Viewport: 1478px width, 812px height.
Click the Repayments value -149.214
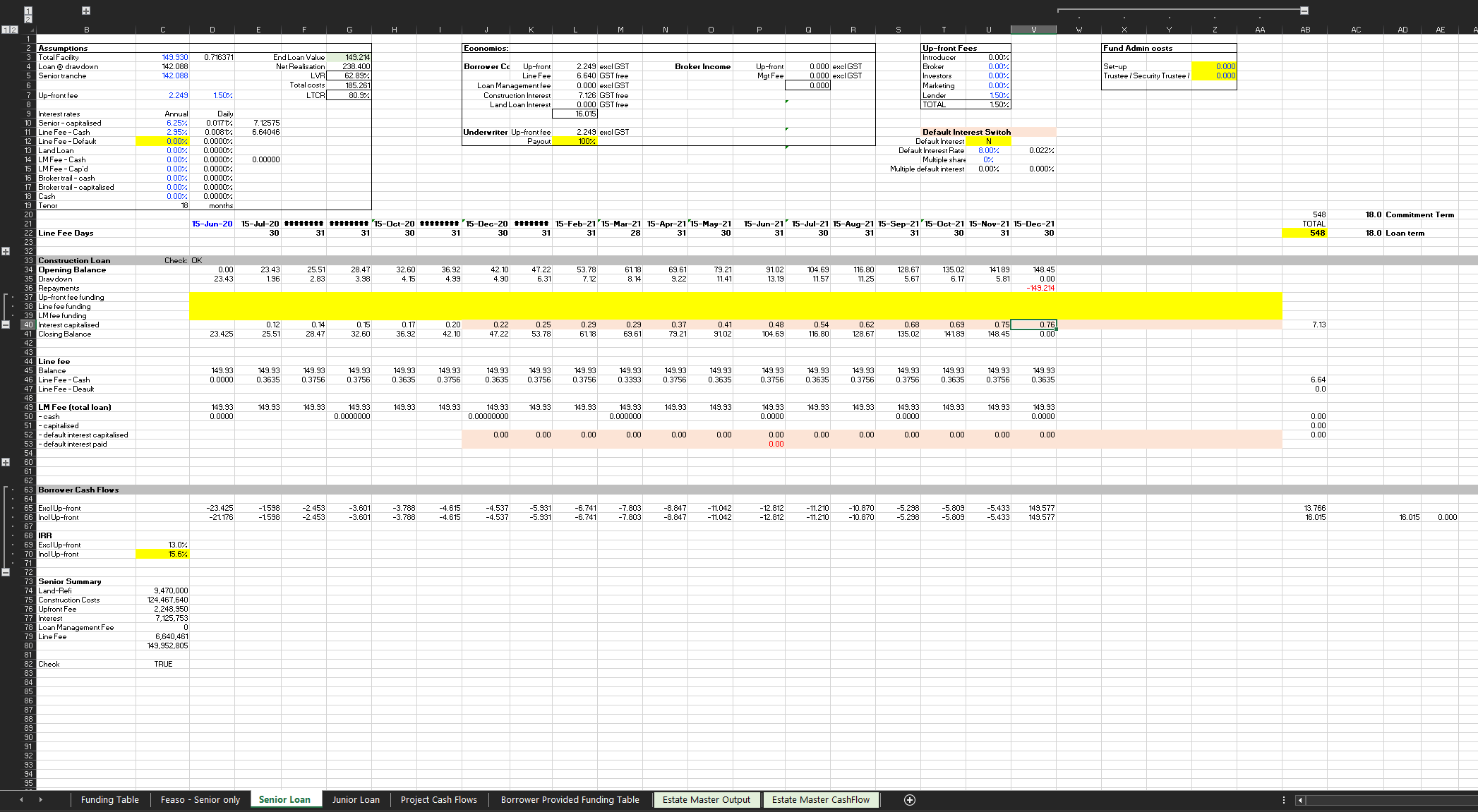click(1033, 288)
